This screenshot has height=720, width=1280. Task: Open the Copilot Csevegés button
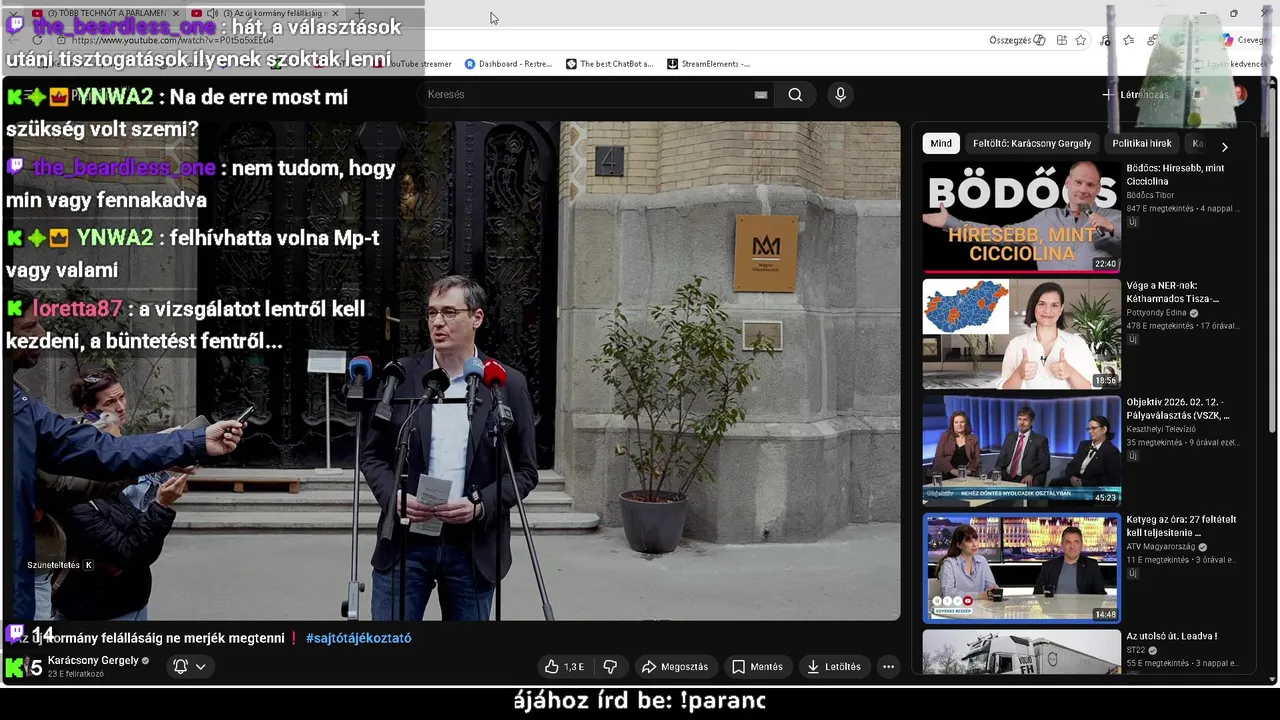(1244, 40)
